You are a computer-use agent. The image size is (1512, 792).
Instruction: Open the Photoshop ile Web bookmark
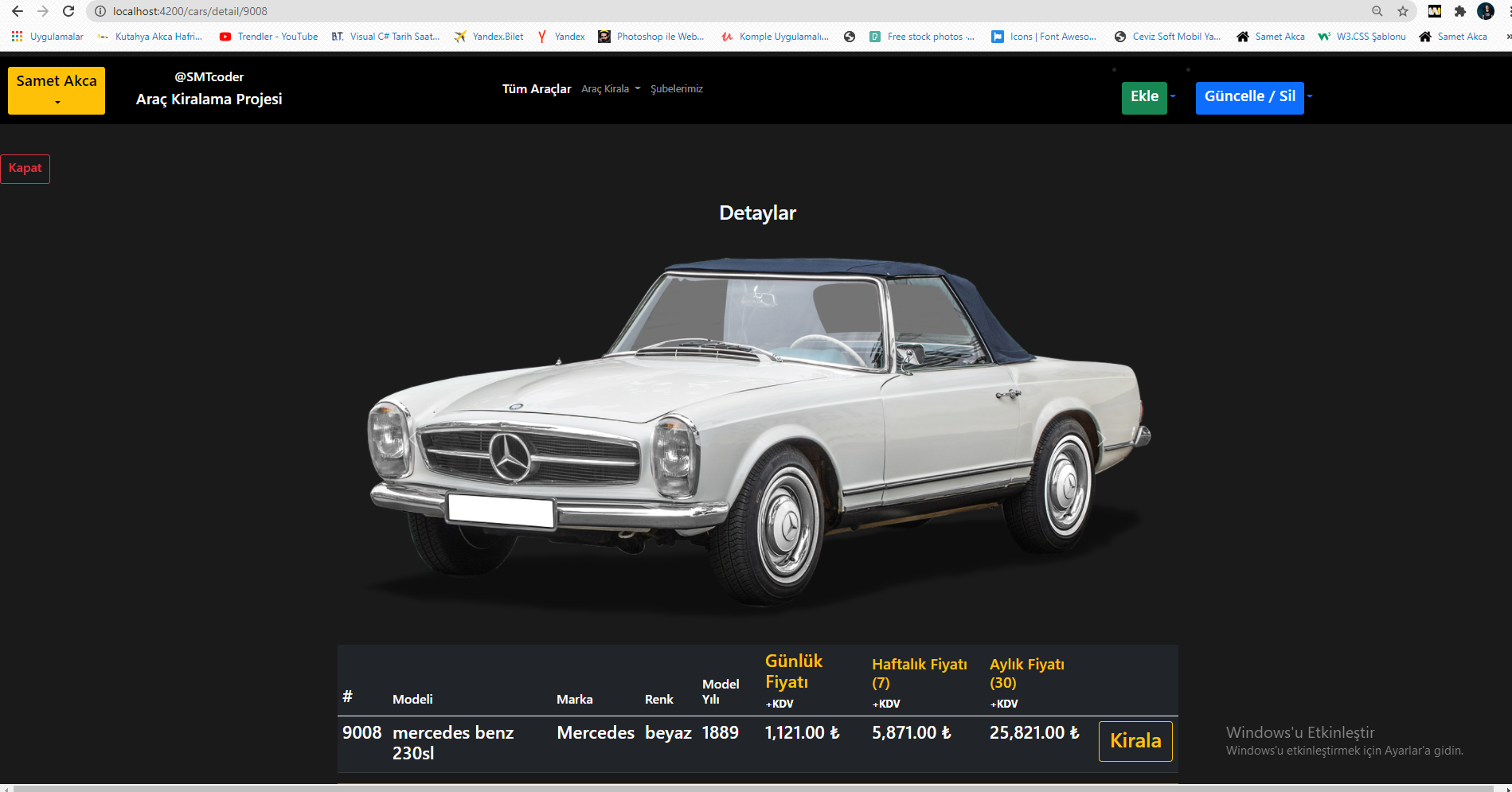click(x=651, y=37)
